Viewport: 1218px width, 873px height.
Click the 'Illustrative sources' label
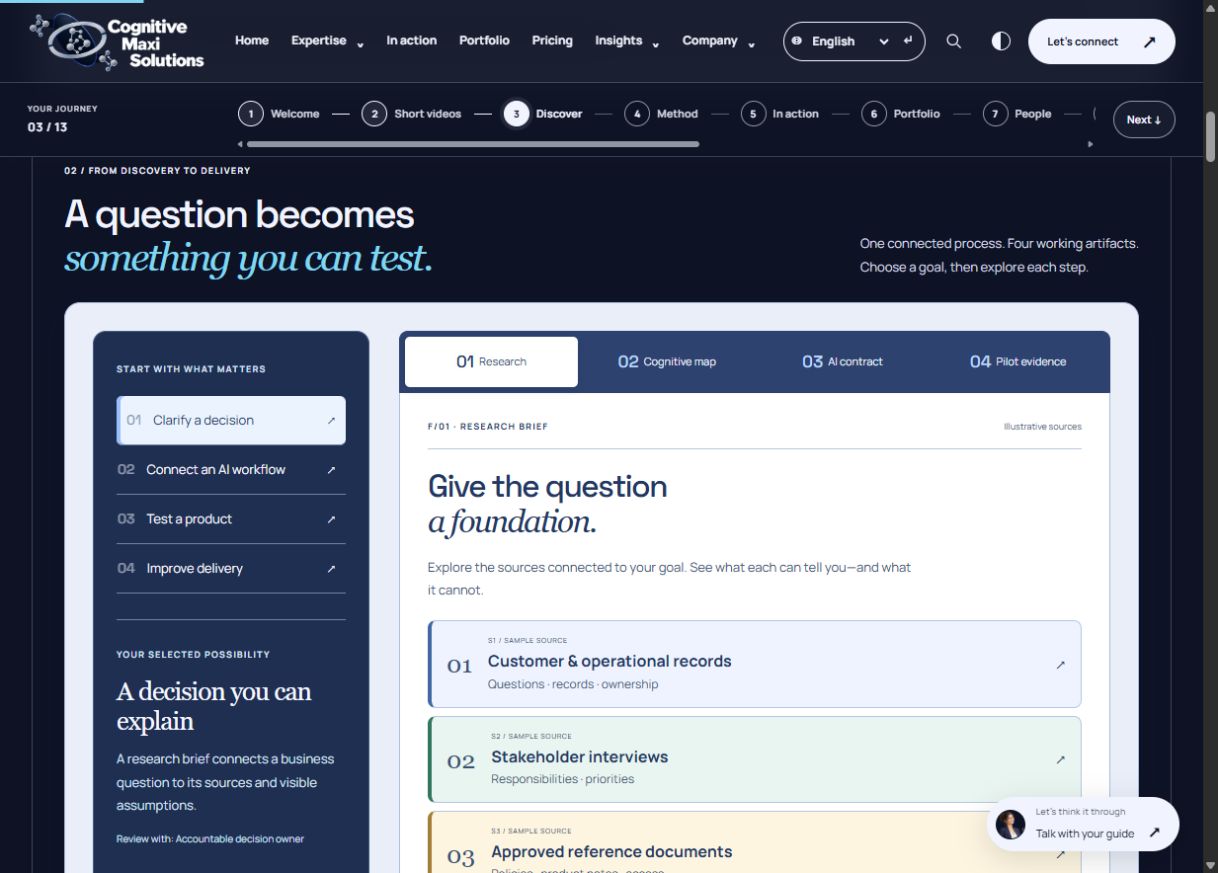click(1042, 427)
